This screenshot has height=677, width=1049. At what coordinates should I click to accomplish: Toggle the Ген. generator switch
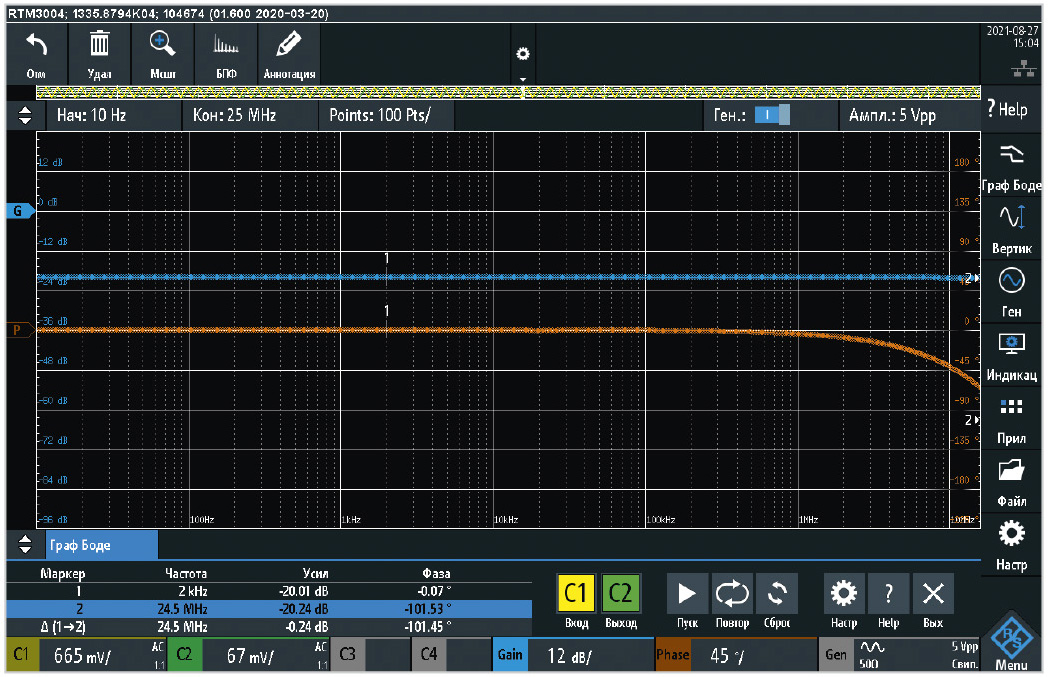772,115
